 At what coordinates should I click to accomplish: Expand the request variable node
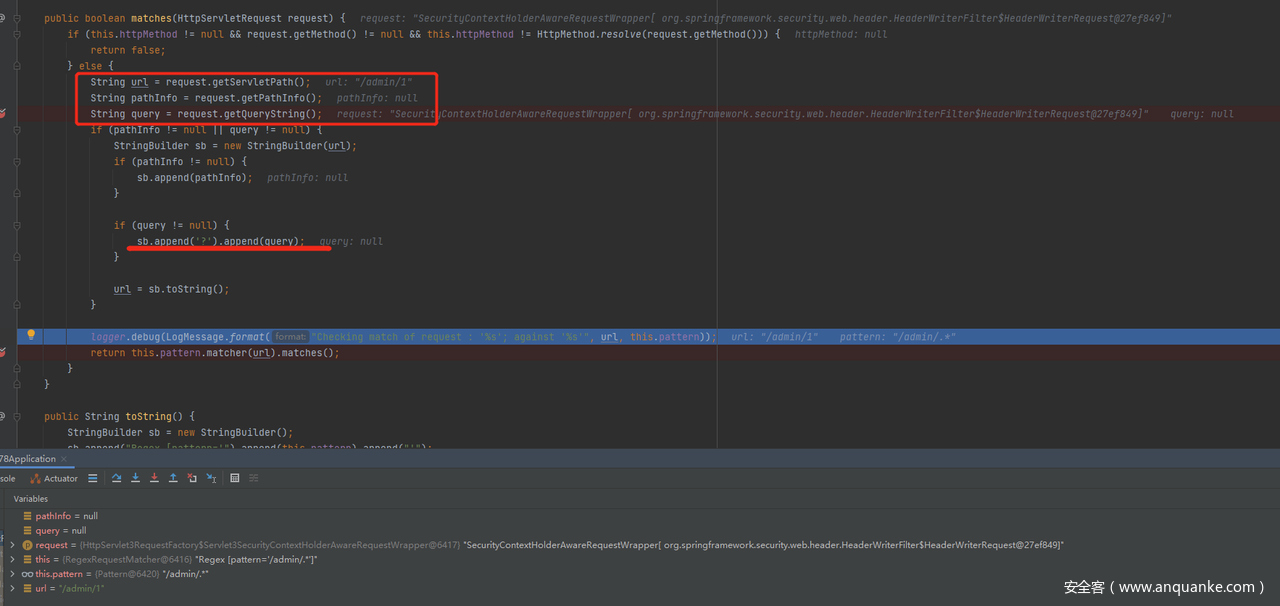point(12,545)
